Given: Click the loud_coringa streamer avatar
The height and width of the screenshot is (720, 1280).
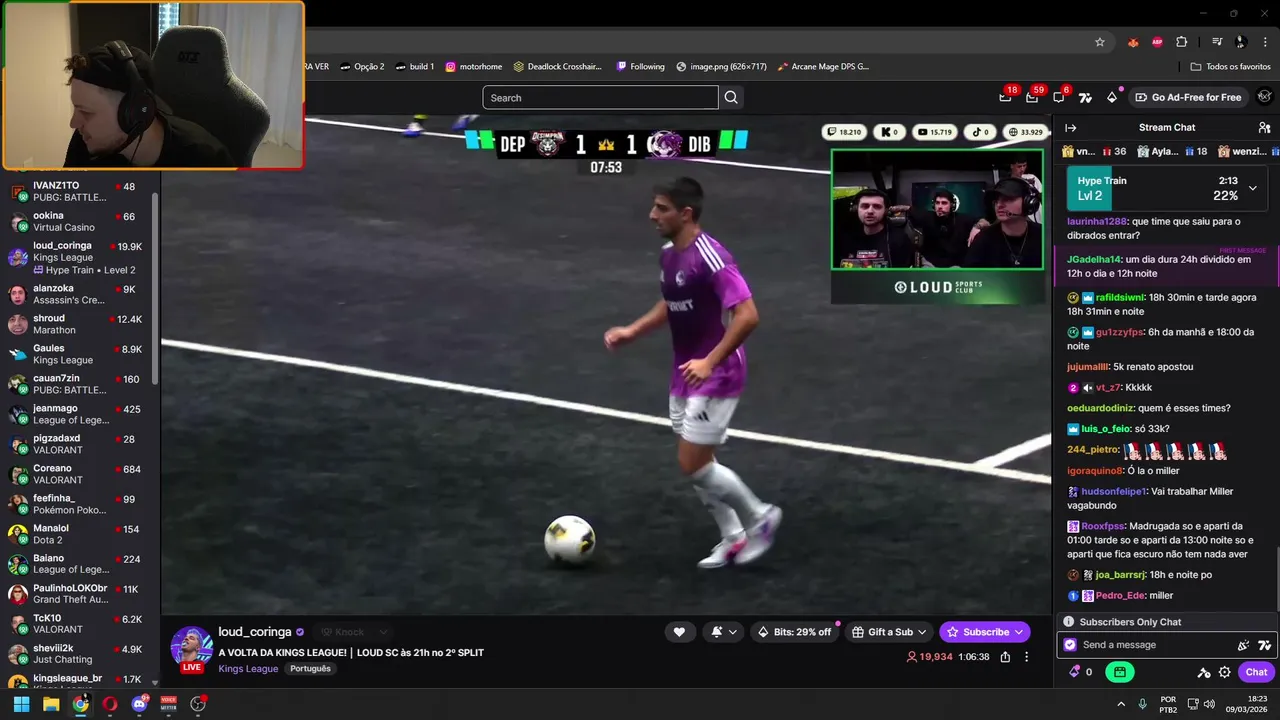Looking at the screenshot, I should coord(191,647).
